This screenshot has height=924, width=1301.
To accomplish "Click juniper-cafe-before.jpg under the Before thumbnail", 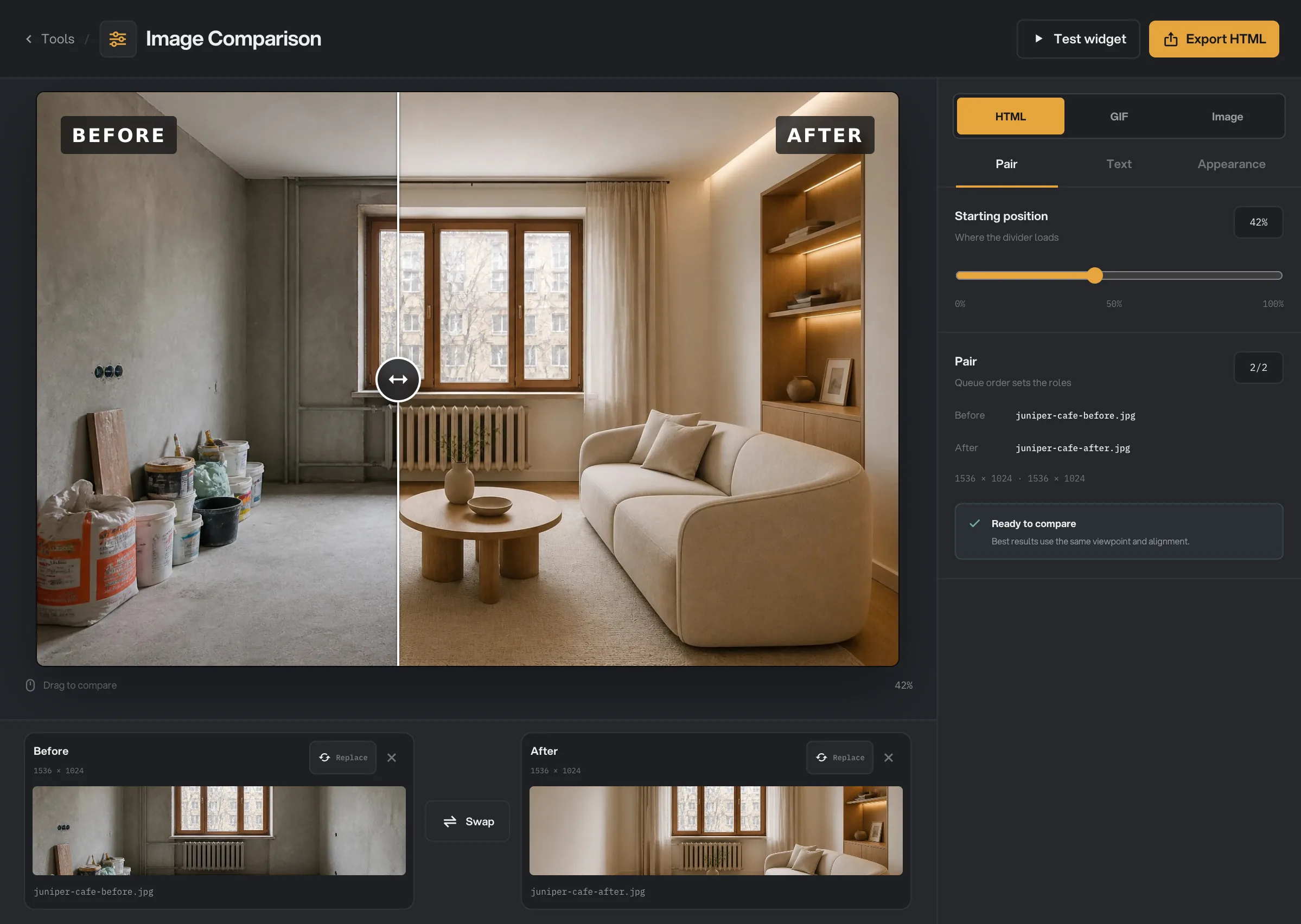I will point(93,891).
